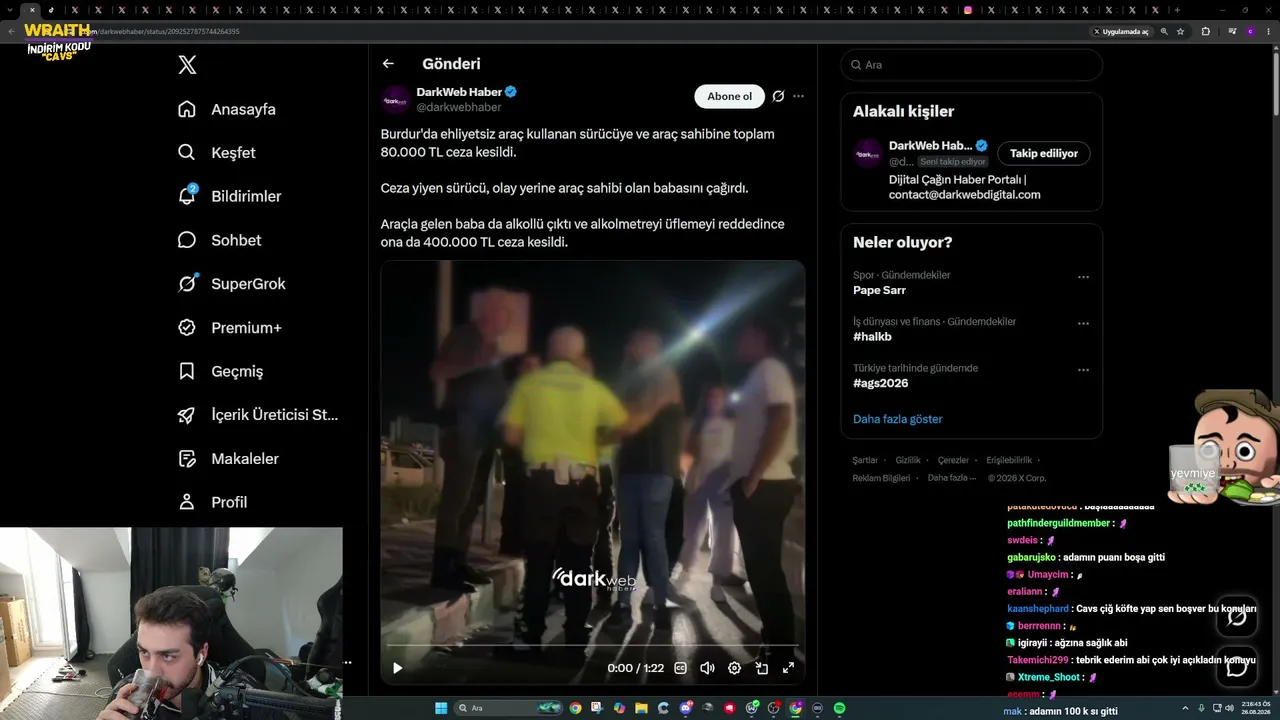
Task: Enable picture-in-picture for the video
Action: [761, 668]
